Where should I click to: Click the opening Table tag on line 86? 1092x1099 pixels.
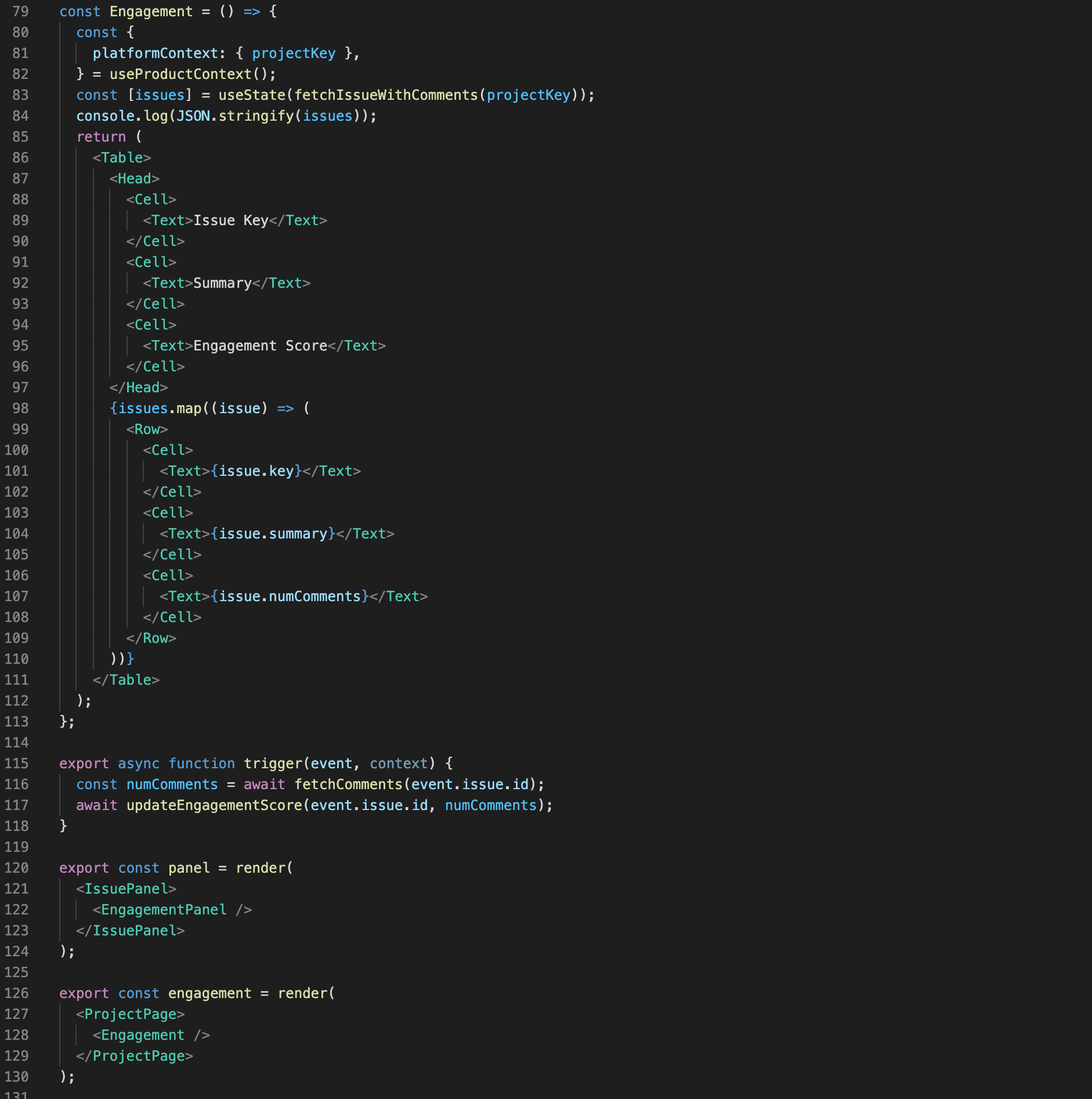coord(122,158)
